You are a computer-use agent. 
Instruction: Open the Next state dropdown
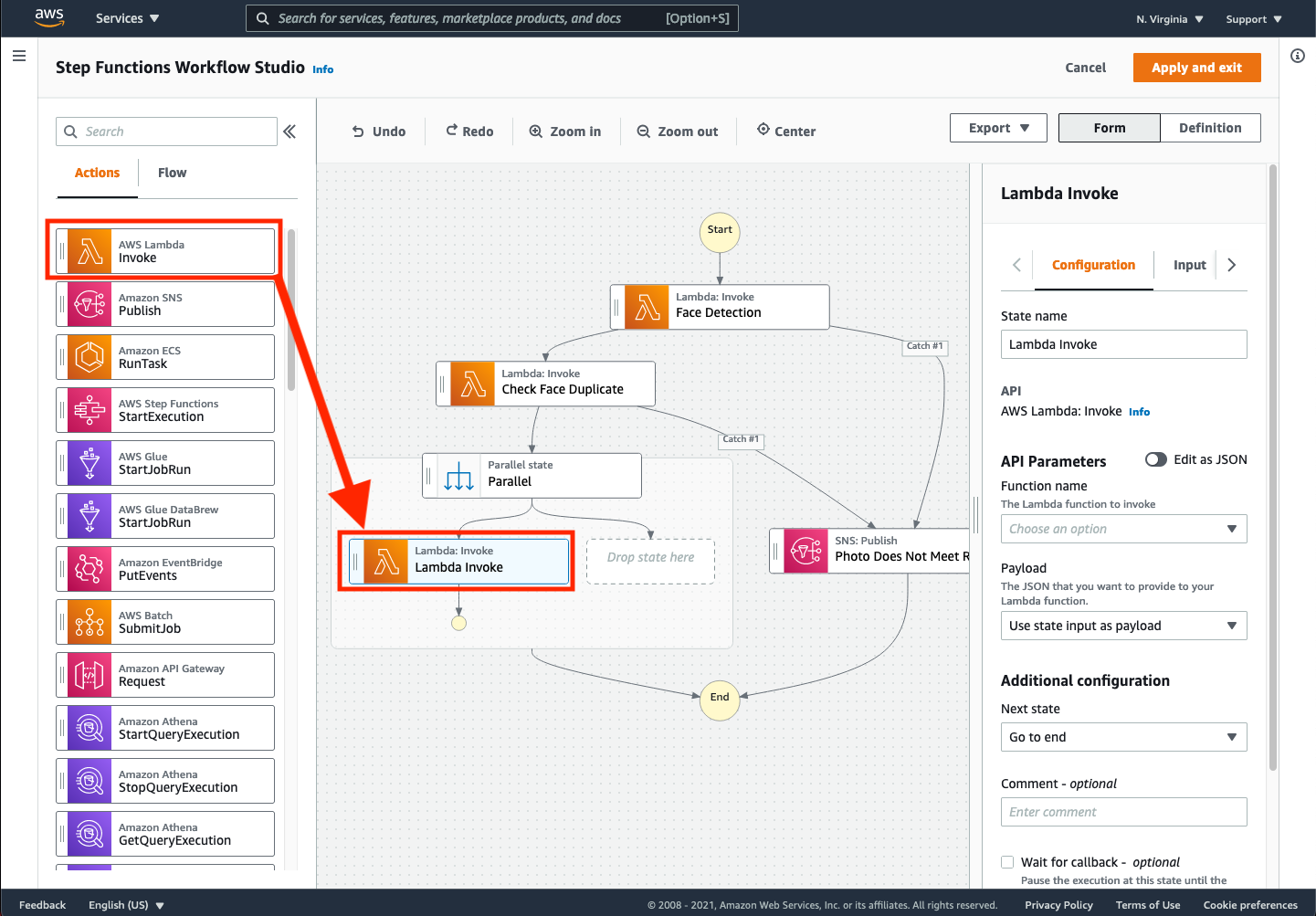[1124, 737]
